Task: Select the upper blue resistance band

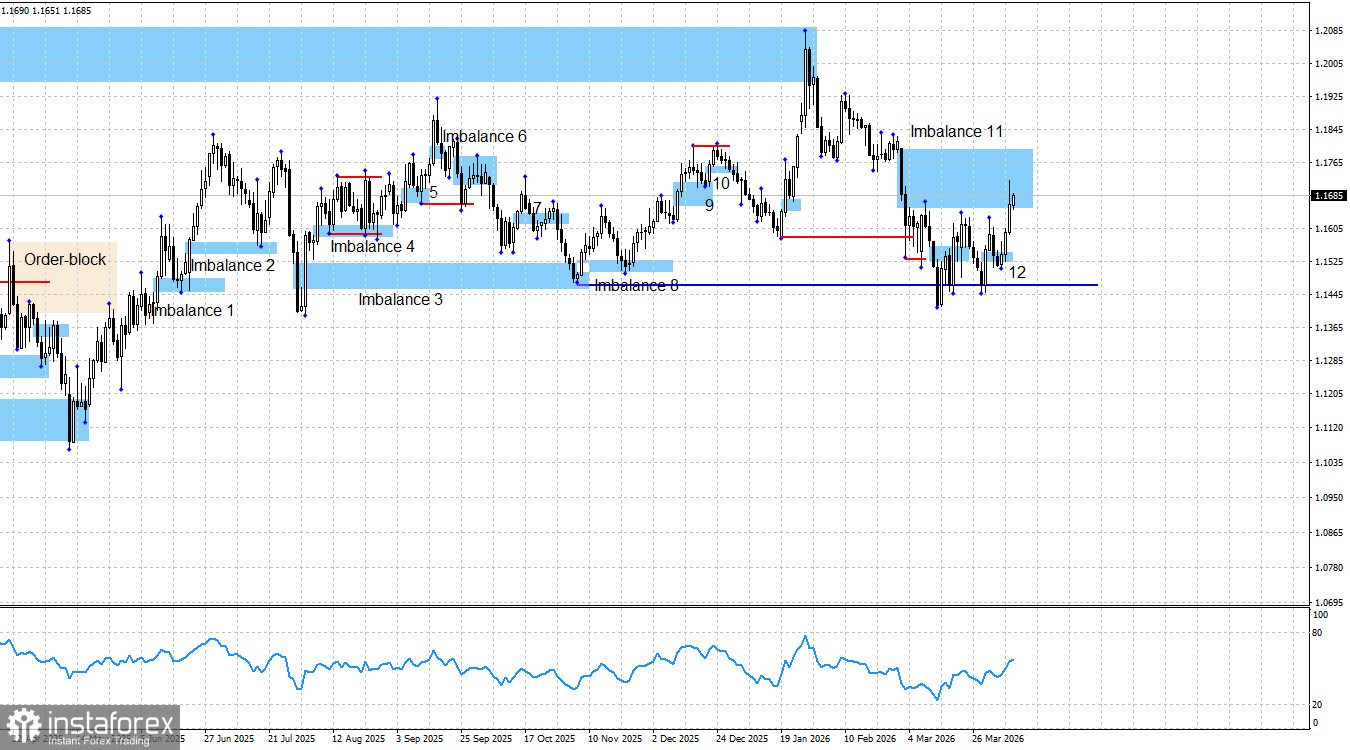Action: pyautogui.click(x=400, y=55)
